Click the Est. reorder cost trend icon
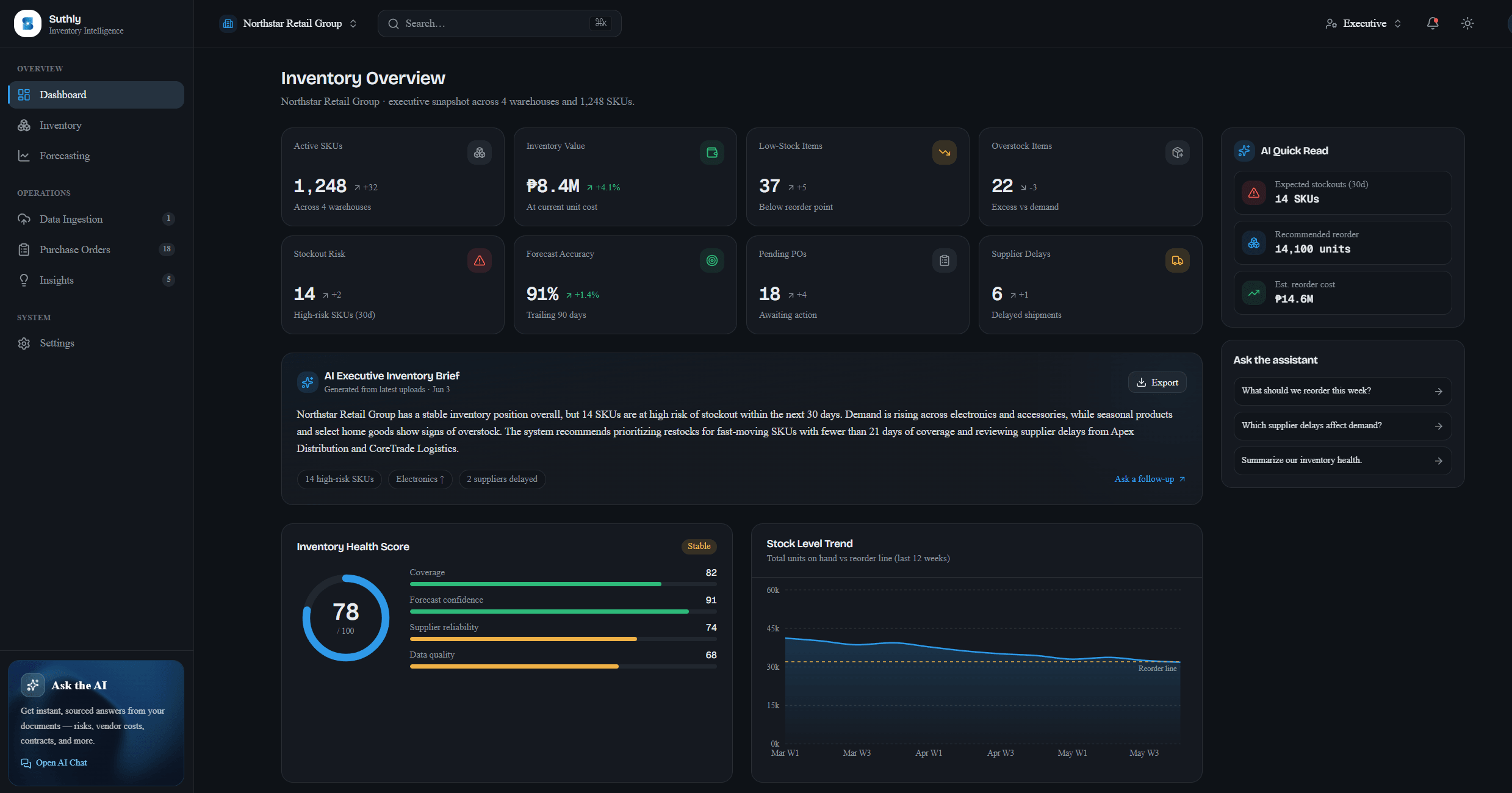 [x=1254, y=293]
